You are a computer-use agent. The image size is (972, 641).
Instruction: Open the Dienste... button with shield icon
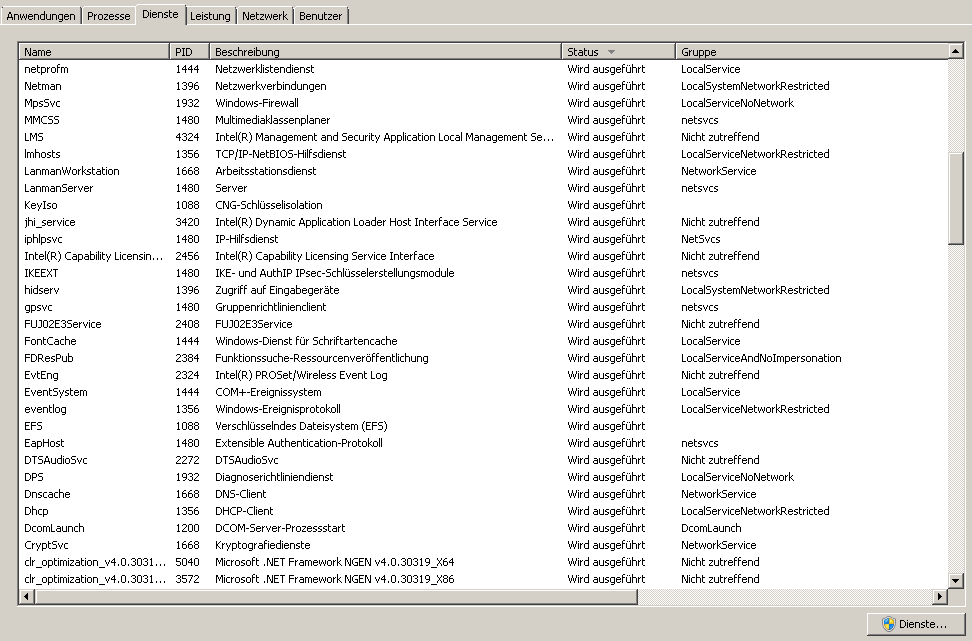pyautogui.click(x=916, y=624)
